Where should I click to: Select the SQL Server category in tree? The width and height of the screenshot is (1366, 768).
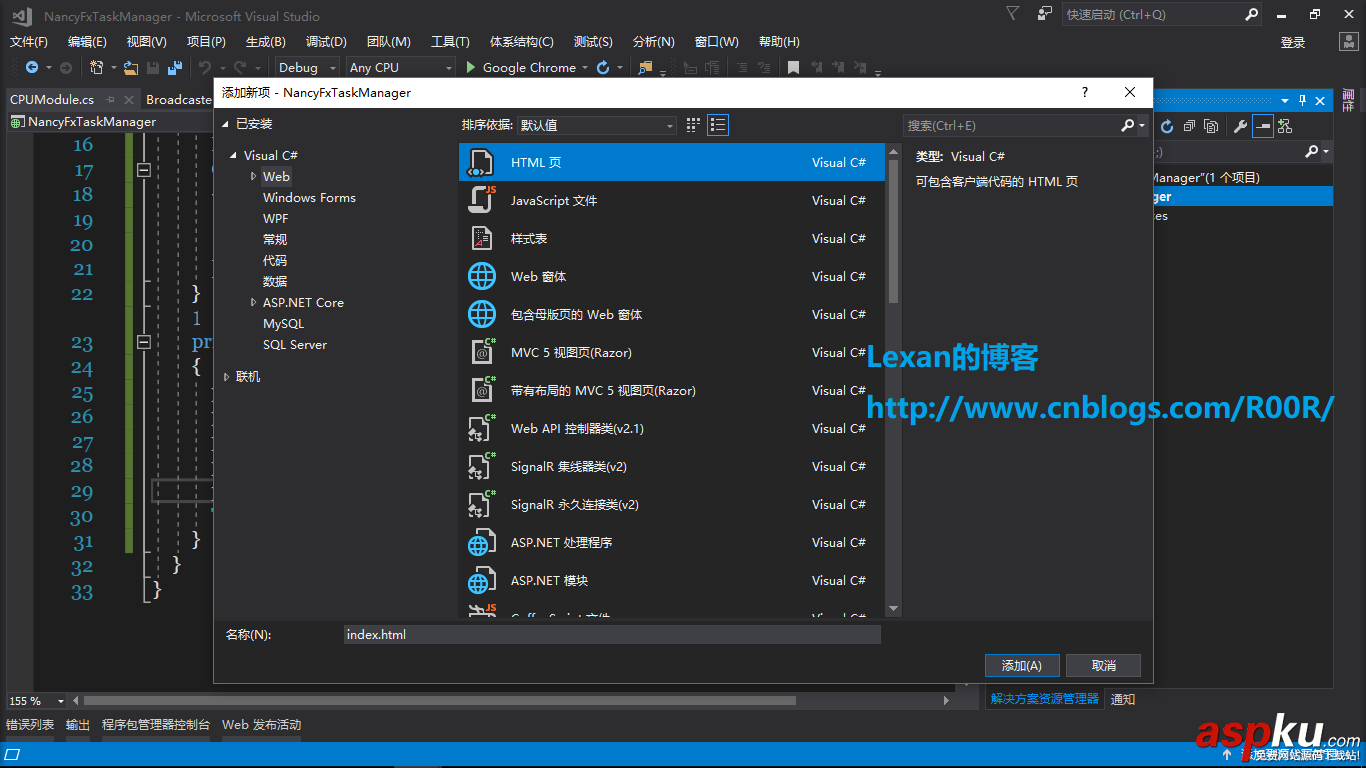295,345
